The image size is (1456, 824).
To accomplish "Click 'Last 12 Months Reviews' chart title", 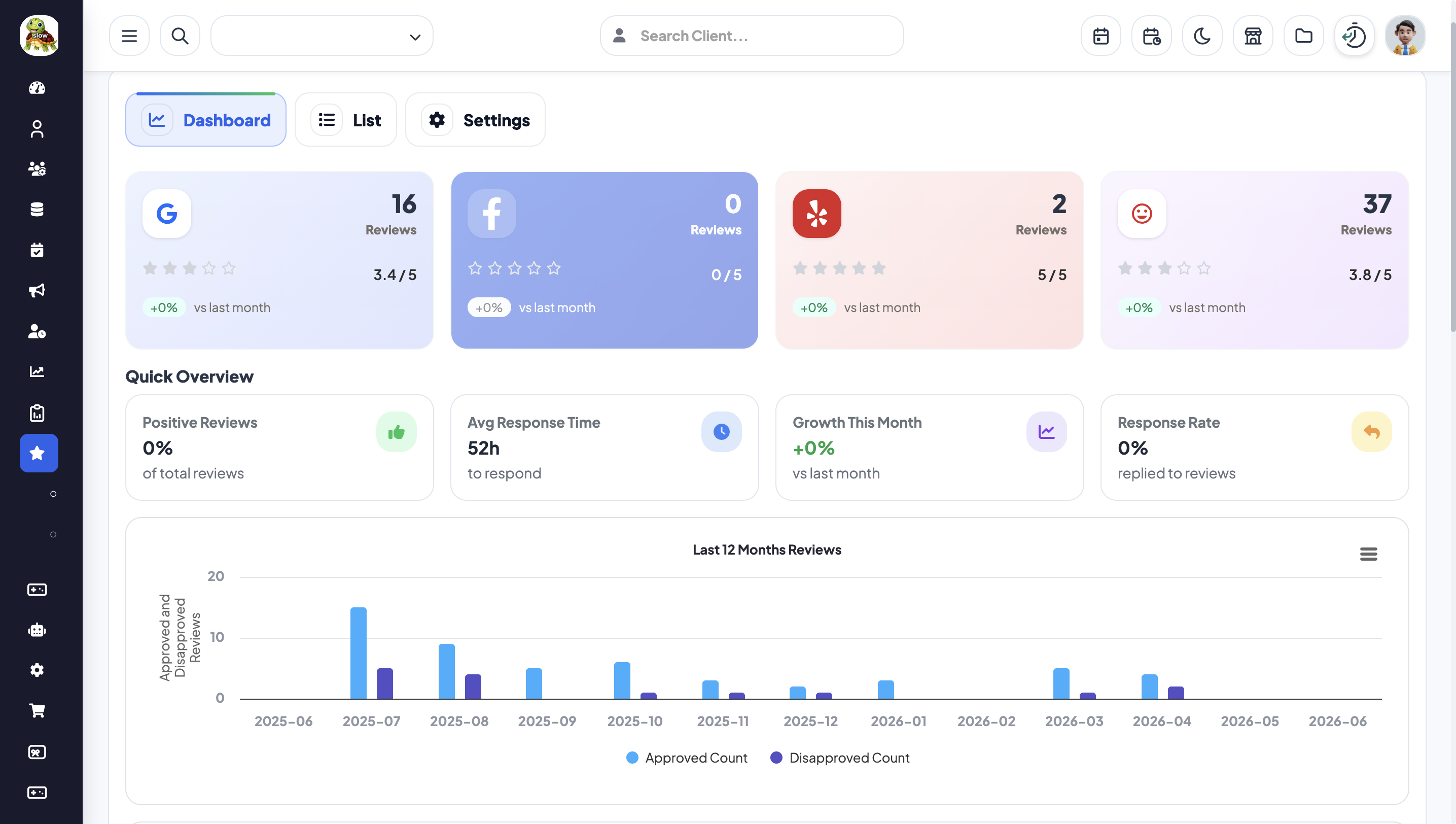I will point(767,550).
